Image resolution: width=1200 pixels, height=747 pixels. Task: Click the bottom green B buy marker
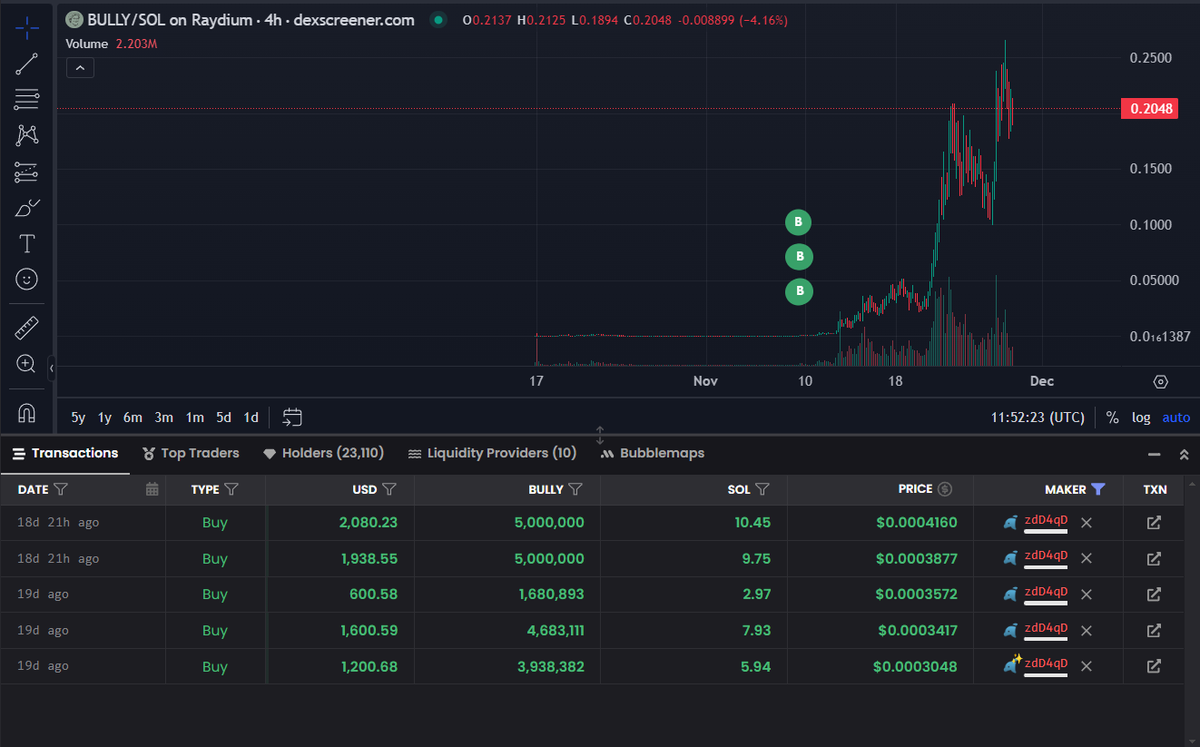798,292
